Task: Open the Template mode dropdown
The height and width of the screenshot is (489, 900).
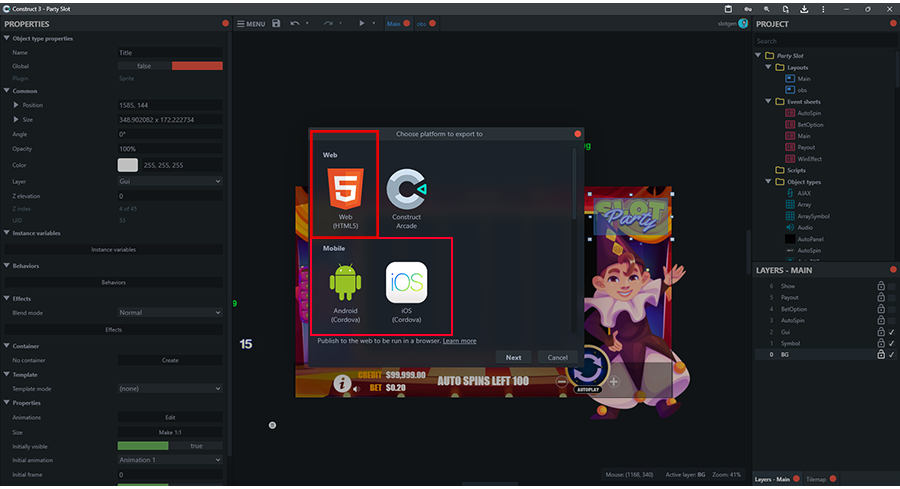Action: (x=170, y=389)
